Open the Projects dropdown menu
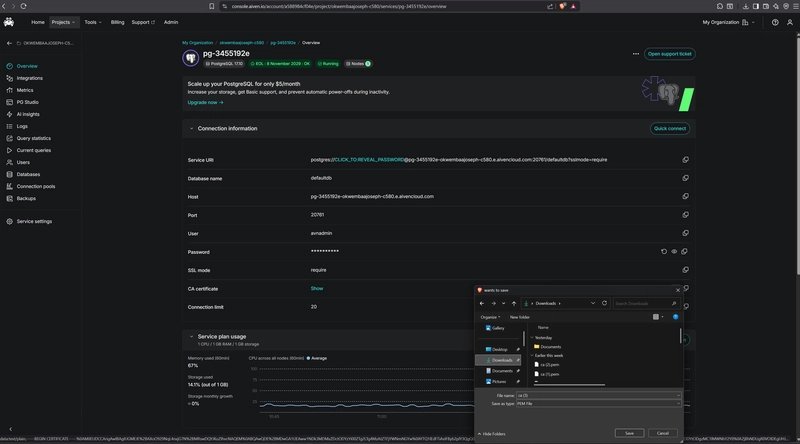The height and width of the screenshot is (444, 800). pyautogui.click(x=63, y=22)
